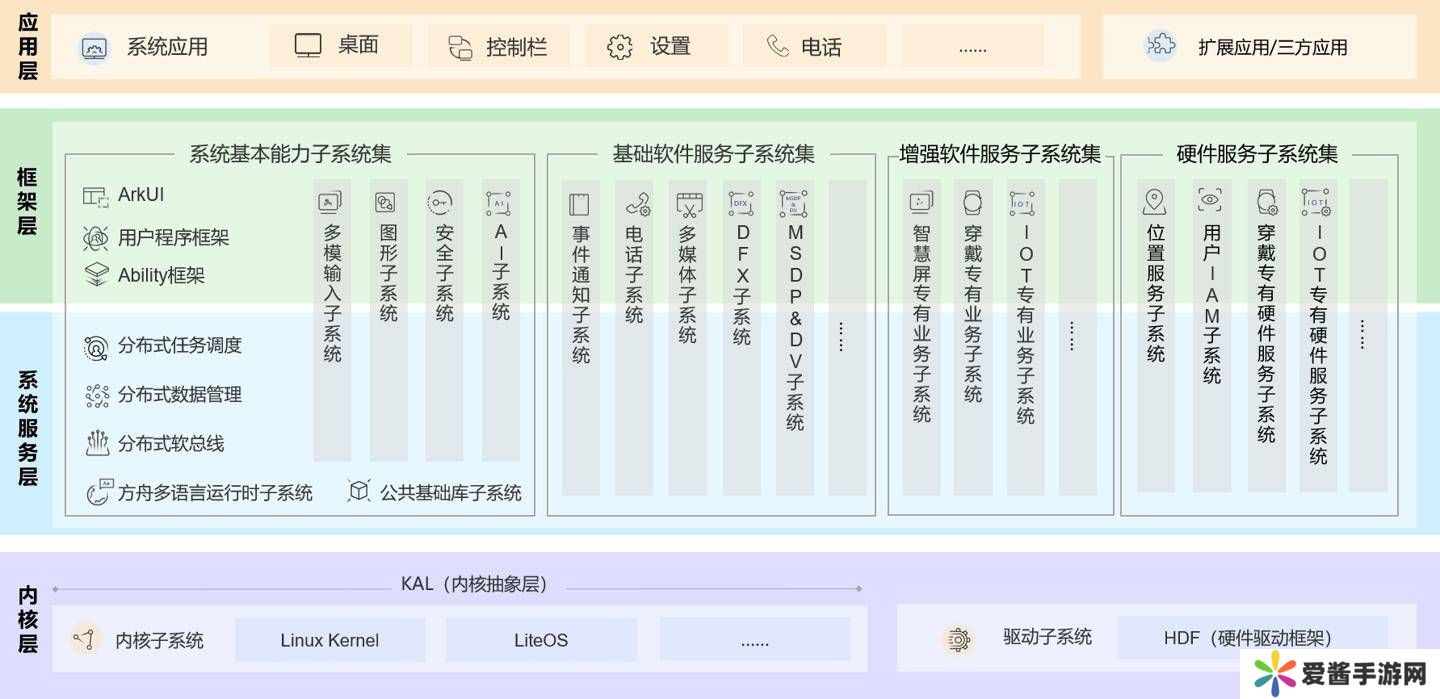Open the 桌面 application box
Image resolution: width=1440 pixels, height=699 pixels.
340,46
